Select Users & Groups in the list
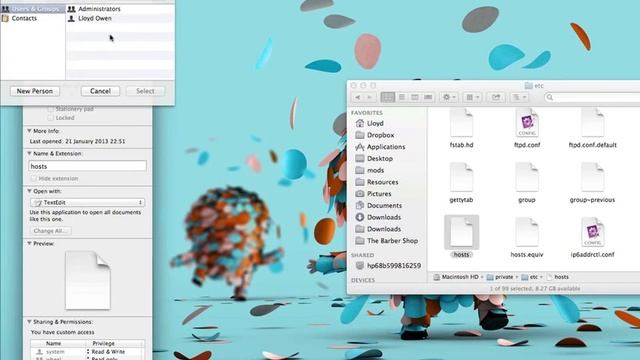This screenshot has height=360, width=640. [x=33, y=9]
